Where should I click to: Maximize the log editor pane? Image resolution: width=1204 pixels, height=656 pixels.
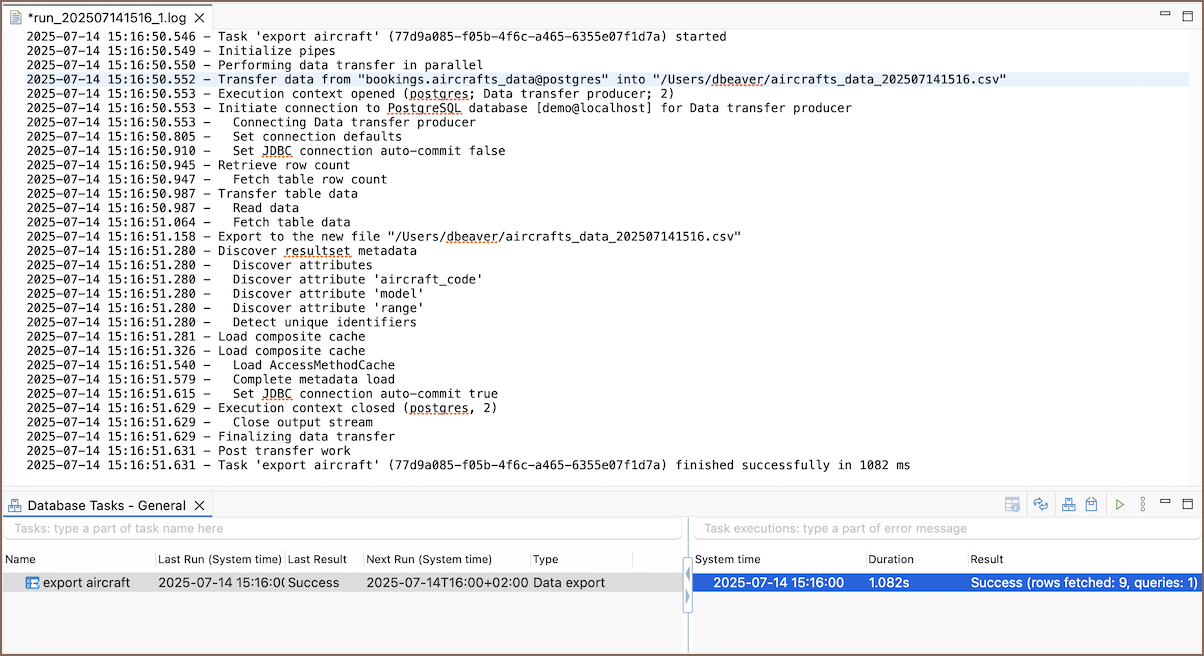pos(1188,16)
